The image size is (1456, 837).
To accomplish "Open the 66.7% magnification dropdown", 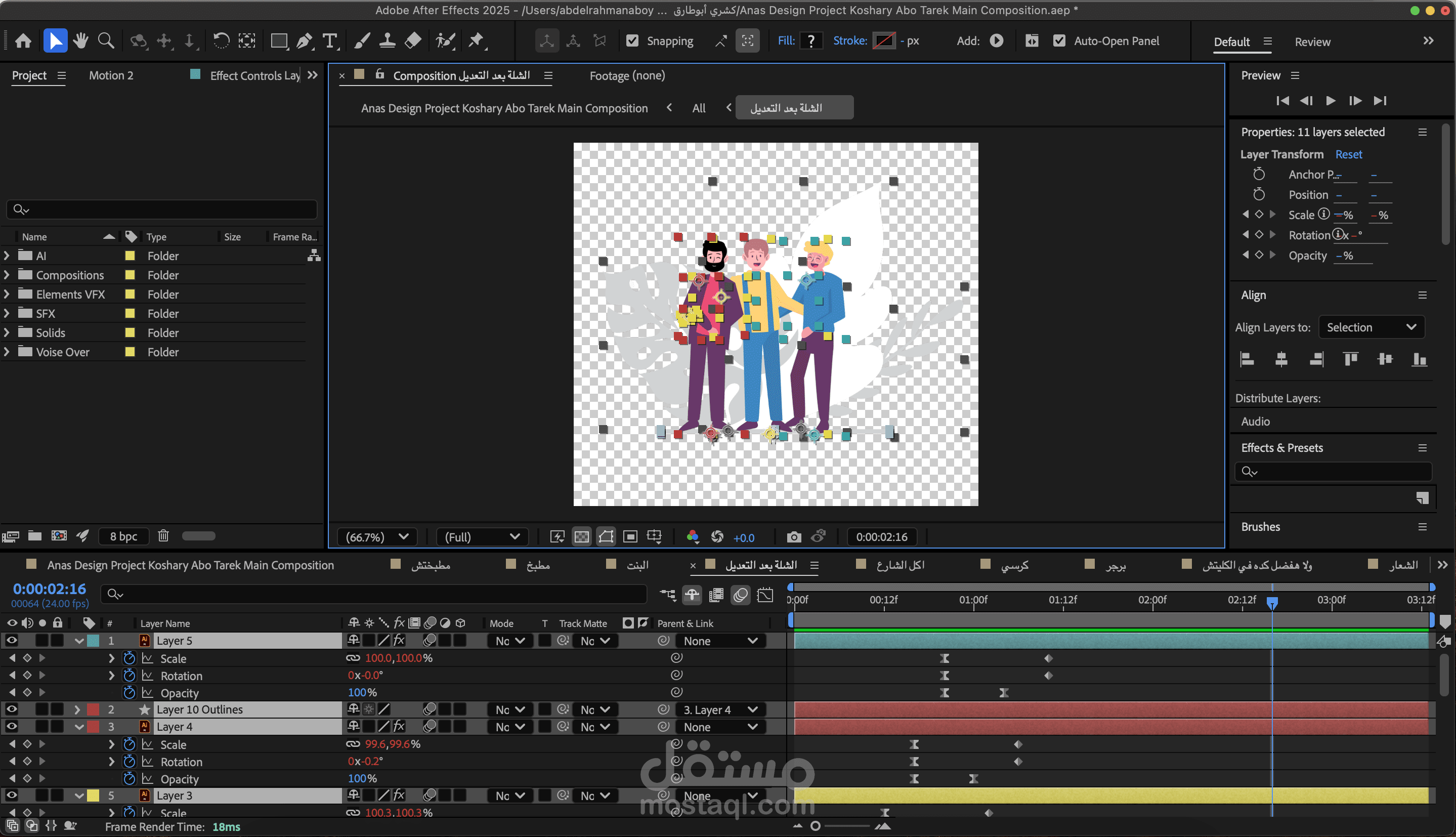I will [x=377, y=537].
